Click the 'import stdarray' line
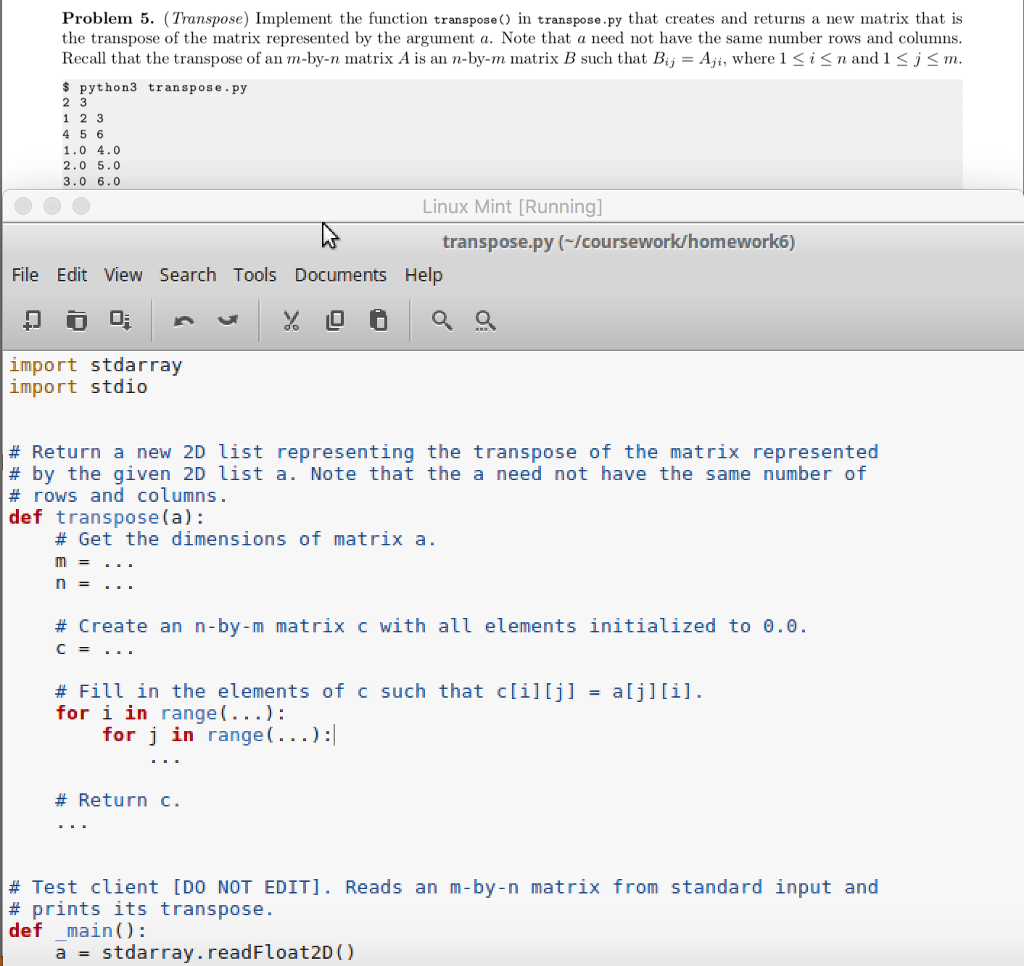The height and width of the screenshot is (966, 1024). (95, 365)
